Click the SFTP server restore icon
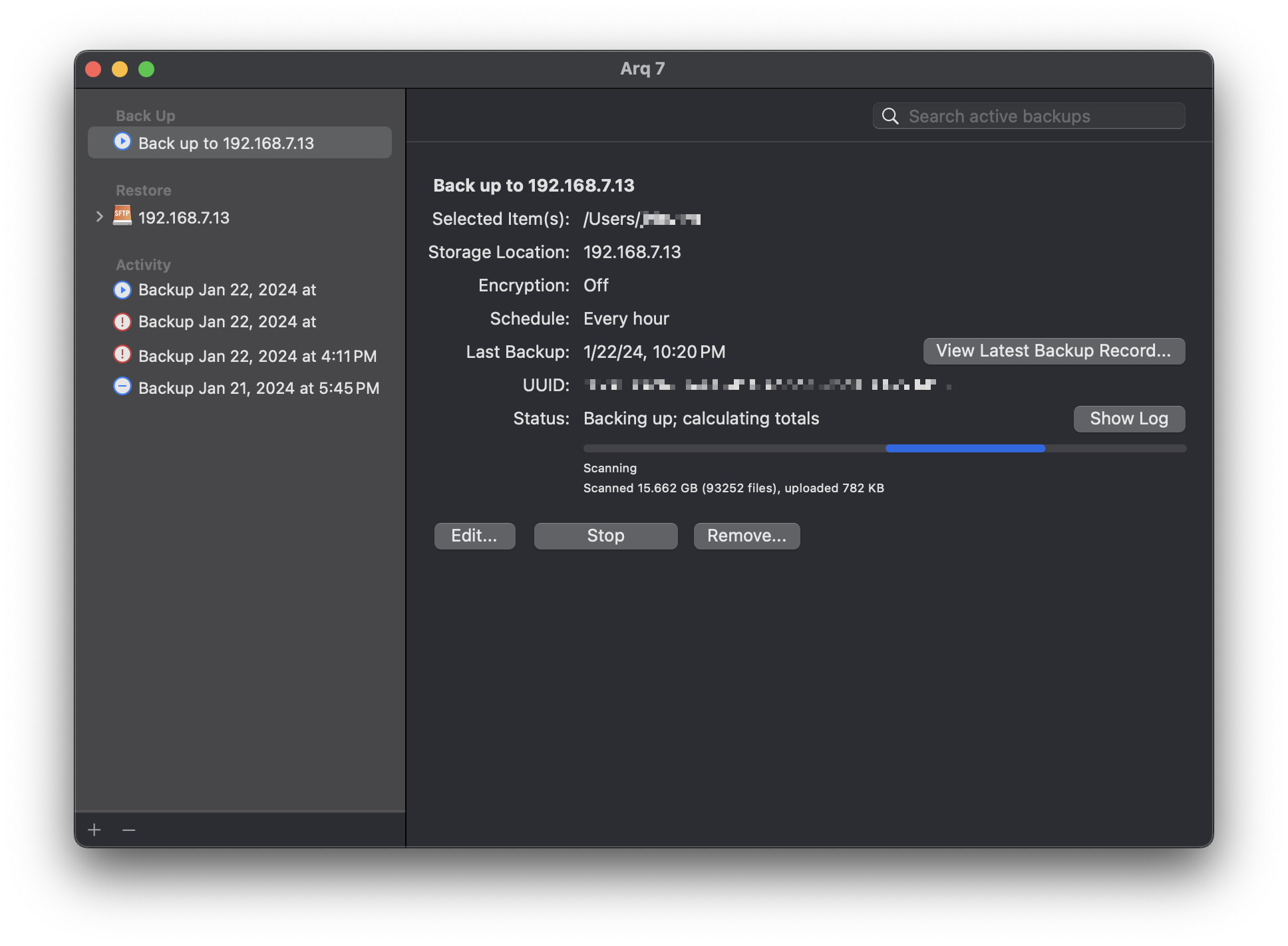 tap(122, 215)
